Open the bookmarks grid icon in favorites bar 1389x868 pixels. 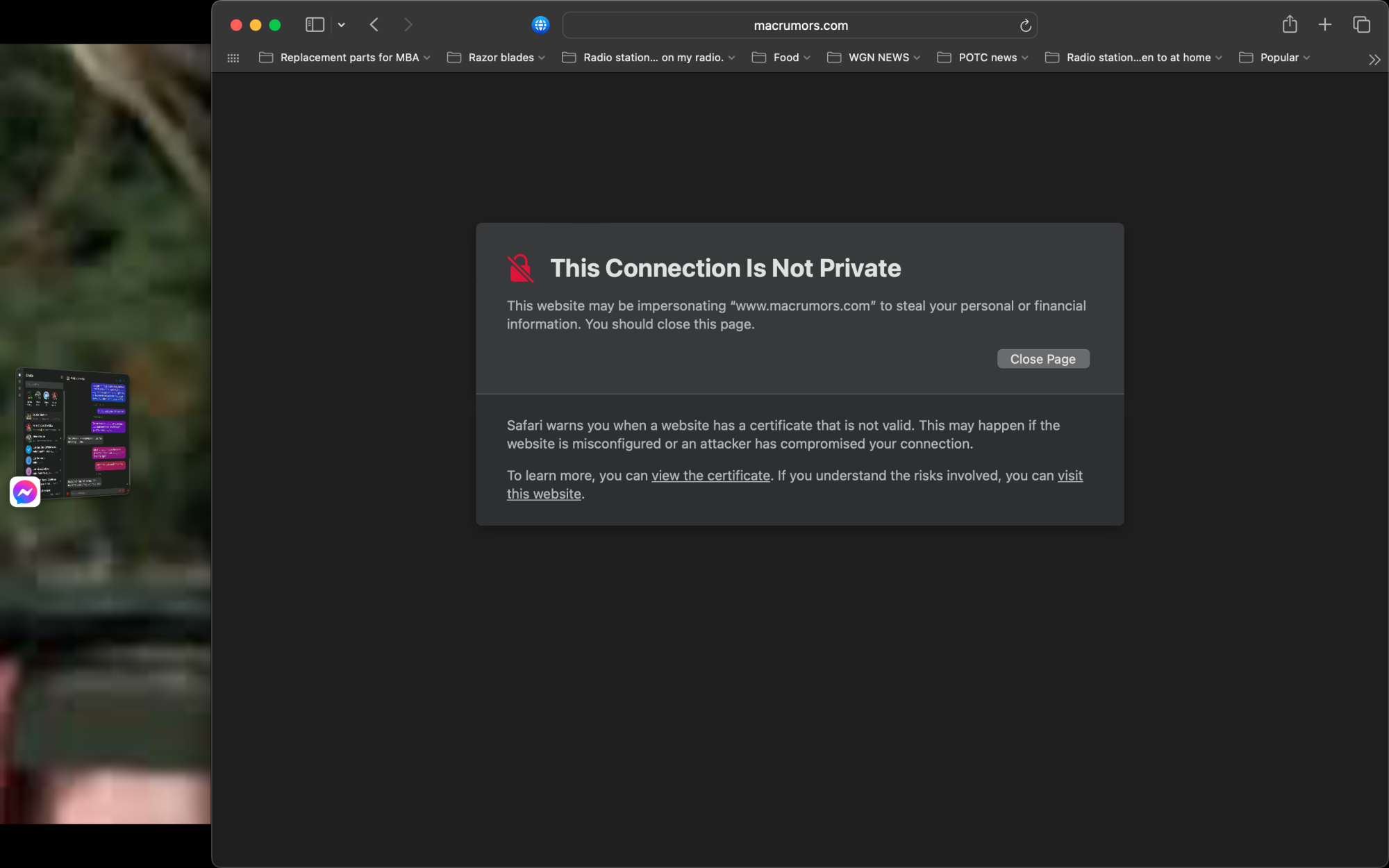click(x=233, y=58)
